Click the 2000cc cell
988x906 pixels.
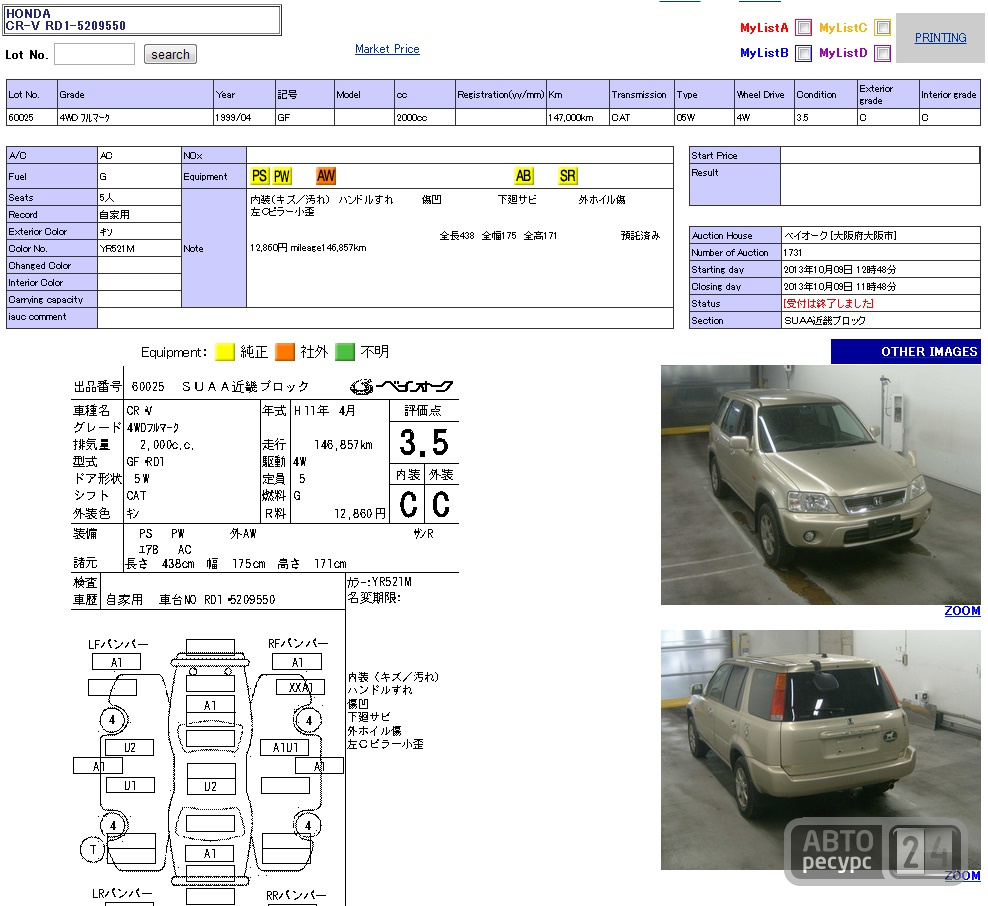(x=425, y=117)
